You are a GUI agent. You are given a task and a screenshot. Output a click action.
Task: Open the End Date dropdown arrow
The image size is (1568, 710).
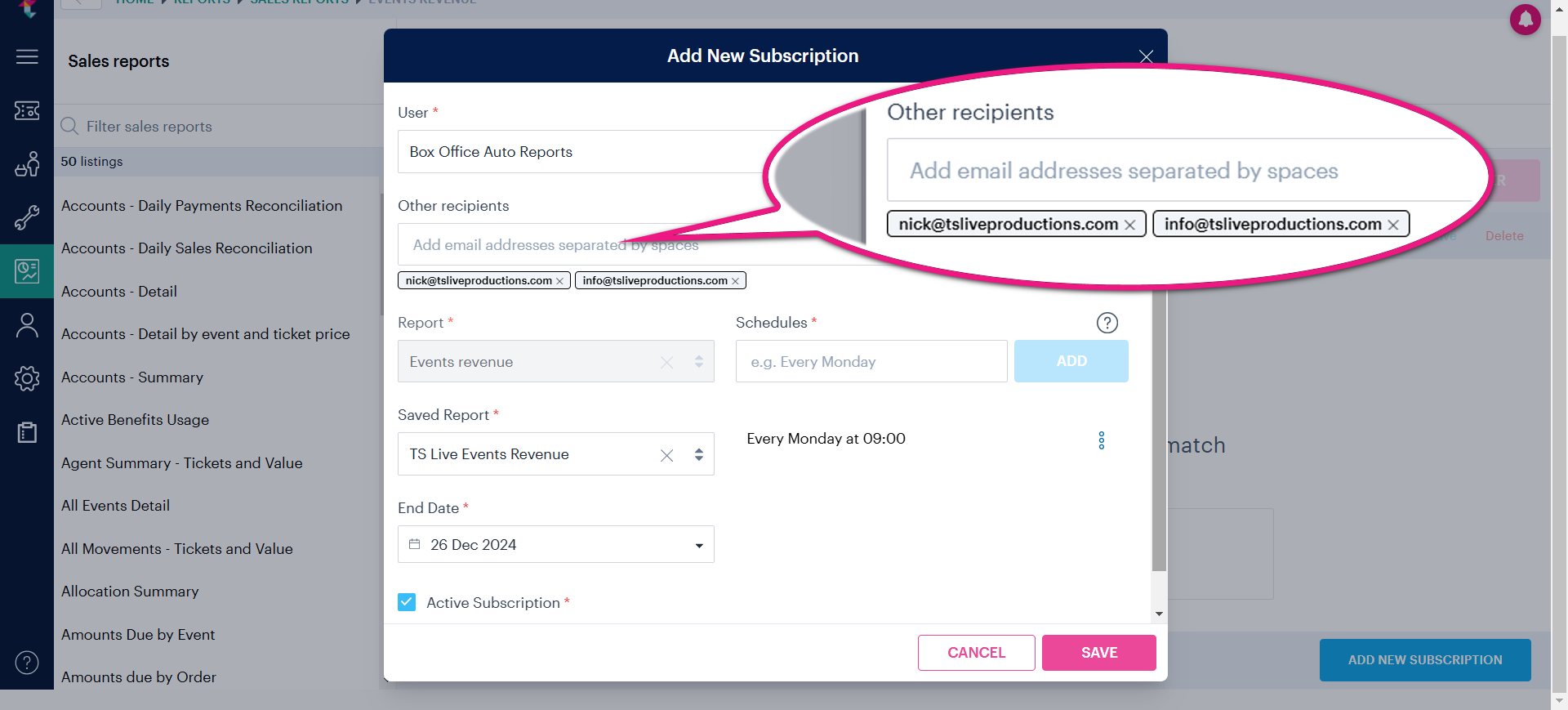[699, 546]
